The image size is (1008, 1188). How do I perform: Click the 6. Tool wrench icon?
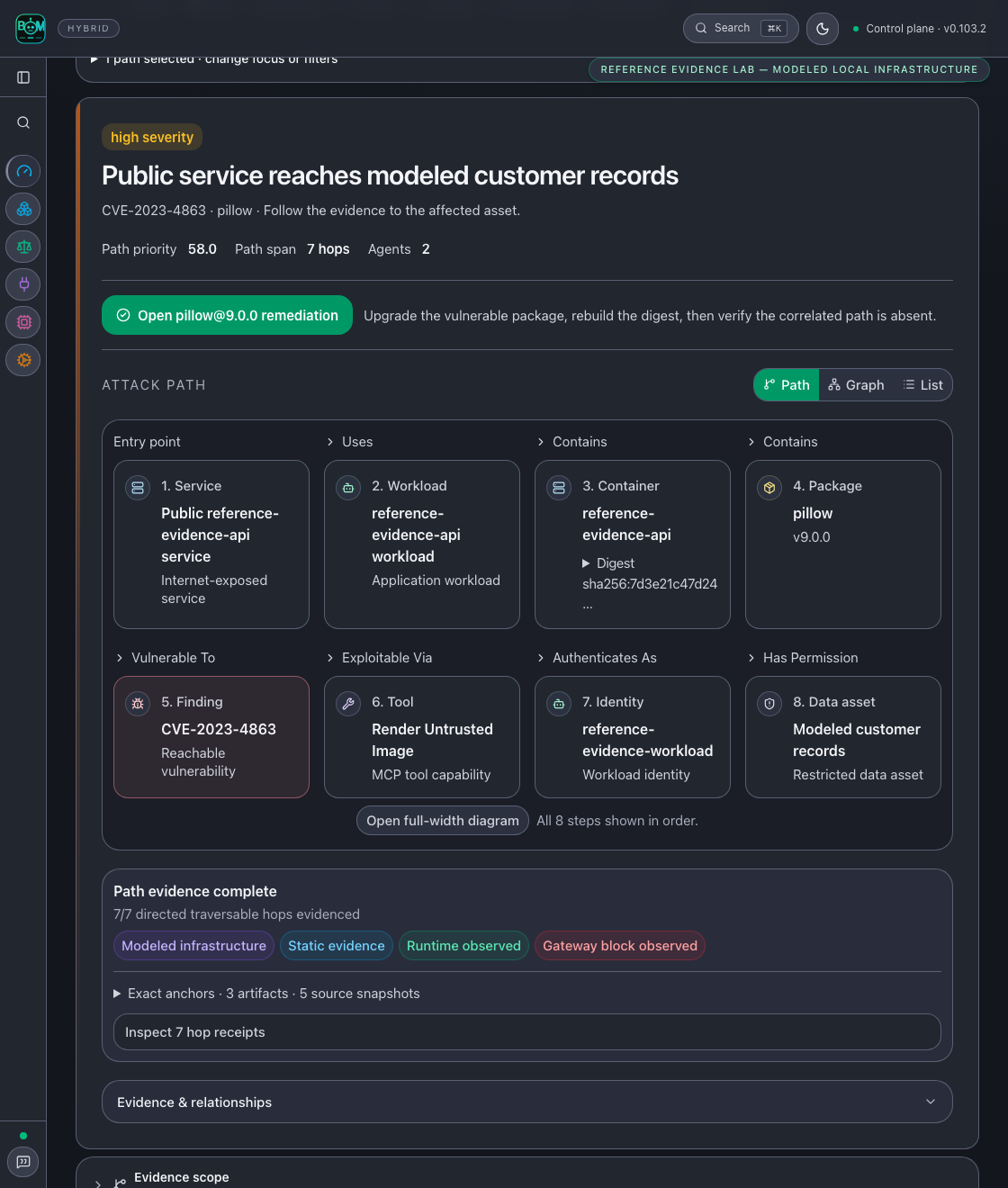[x=348, y=704]
